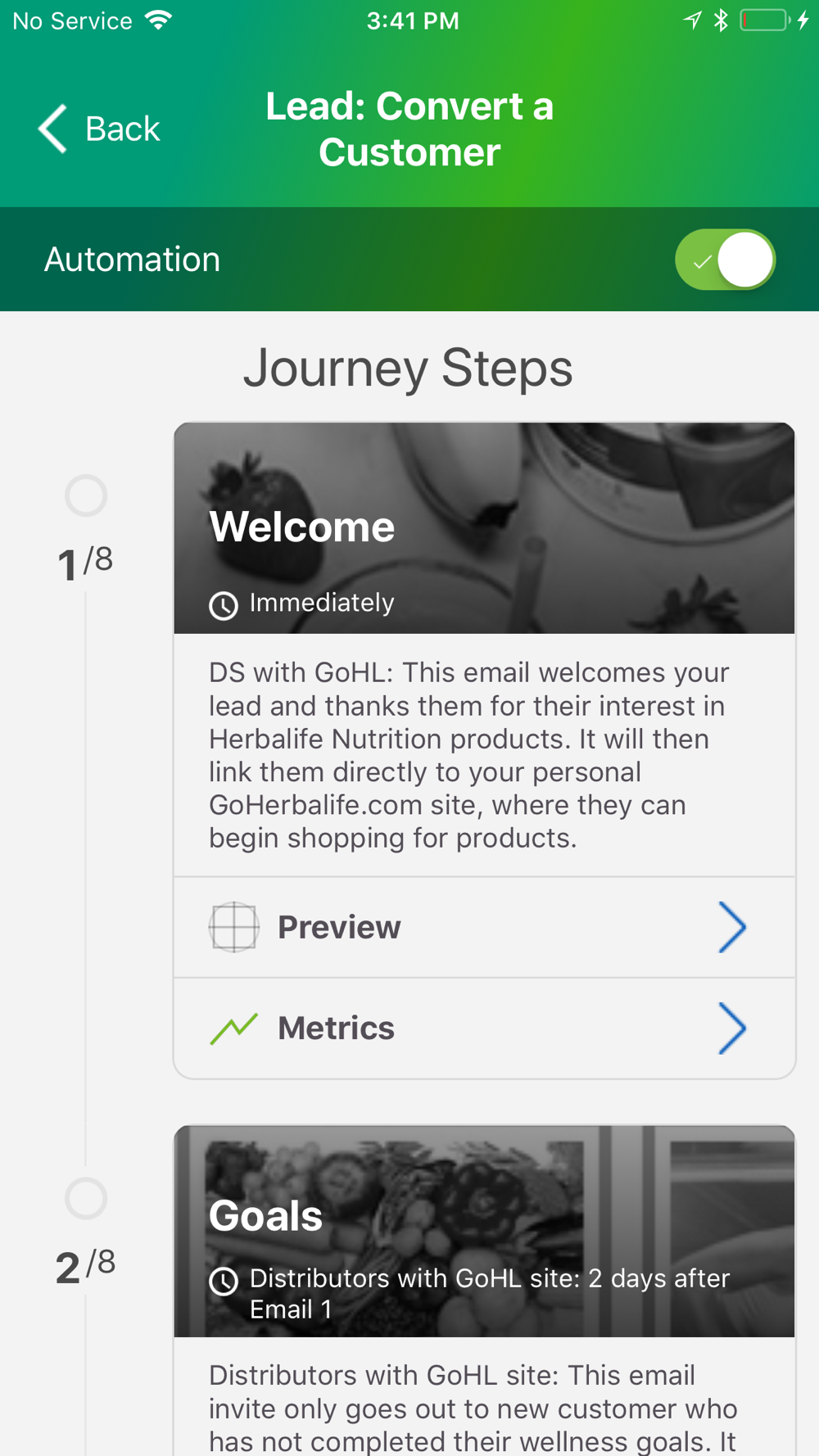This screenshot has height=1456, width=819.
Task: Tap the battery indicator icon
Action: point(765,20)
